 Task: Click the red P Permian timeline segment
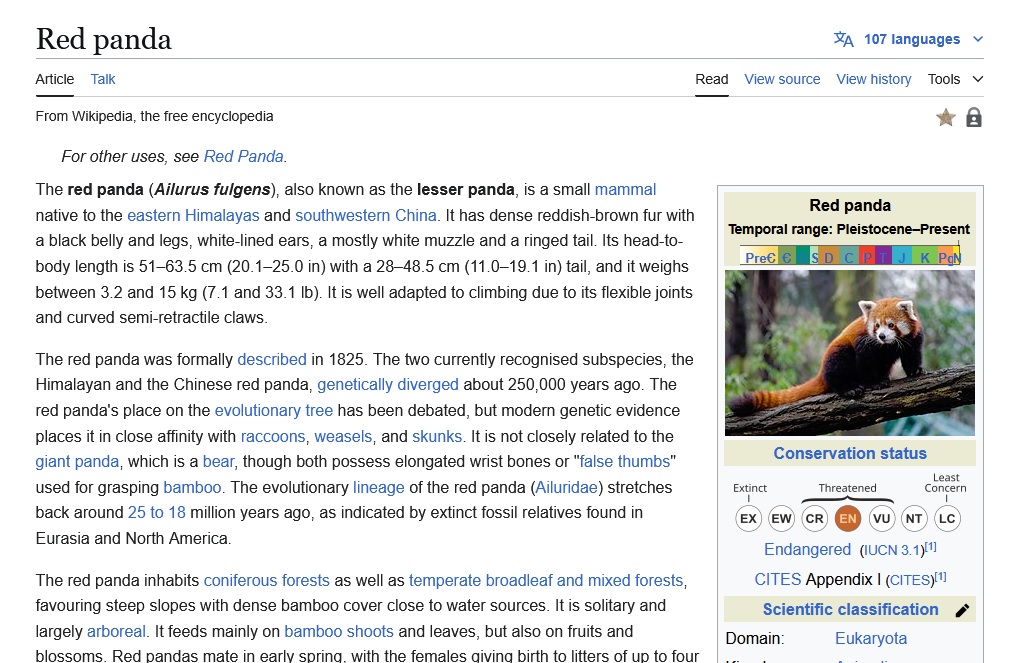(x=867, y=255)
